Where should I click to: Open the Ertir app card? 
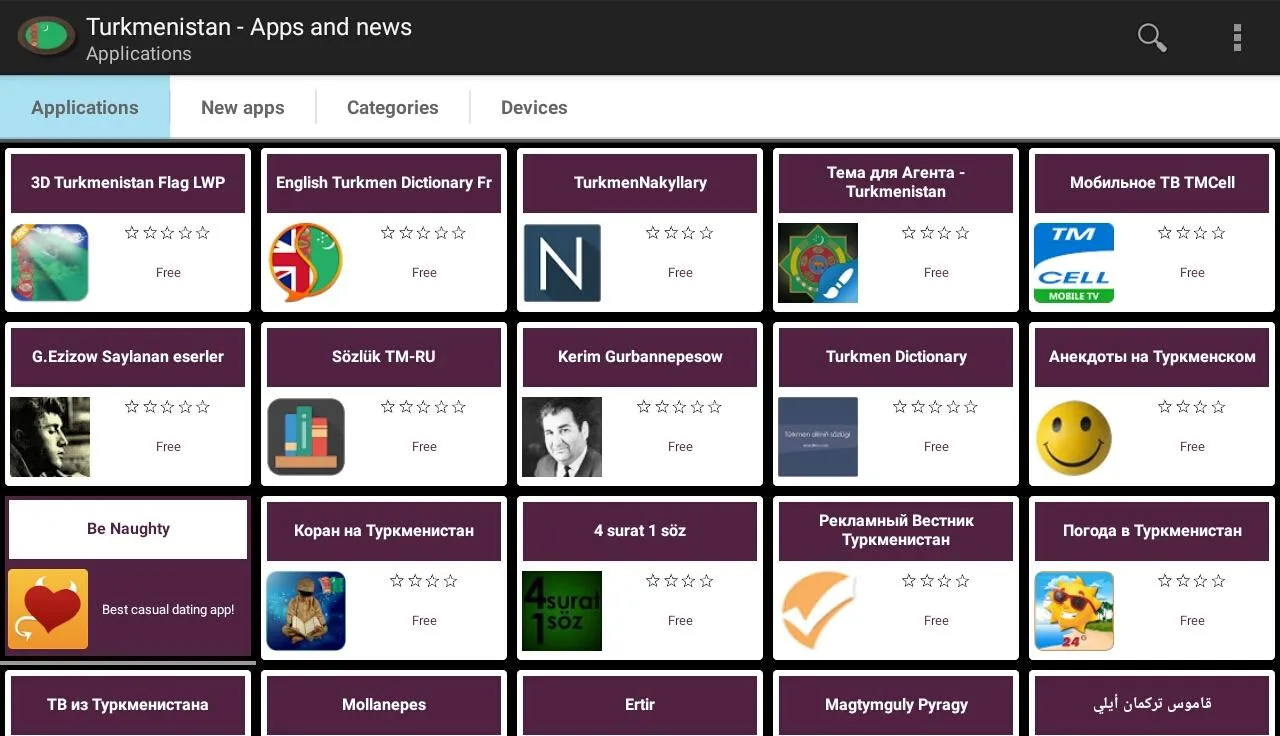[x=640, y=704]
